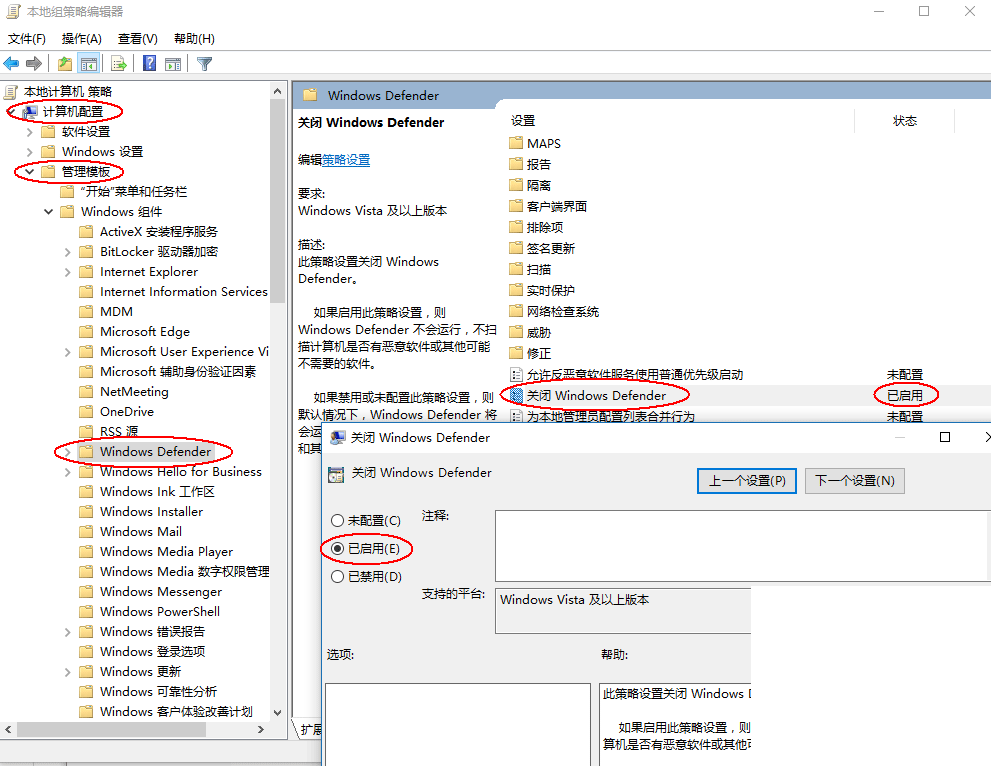991x766 pixels.
Task: Click the 下一个设置(N) button
Action: (x=855, y=481)
